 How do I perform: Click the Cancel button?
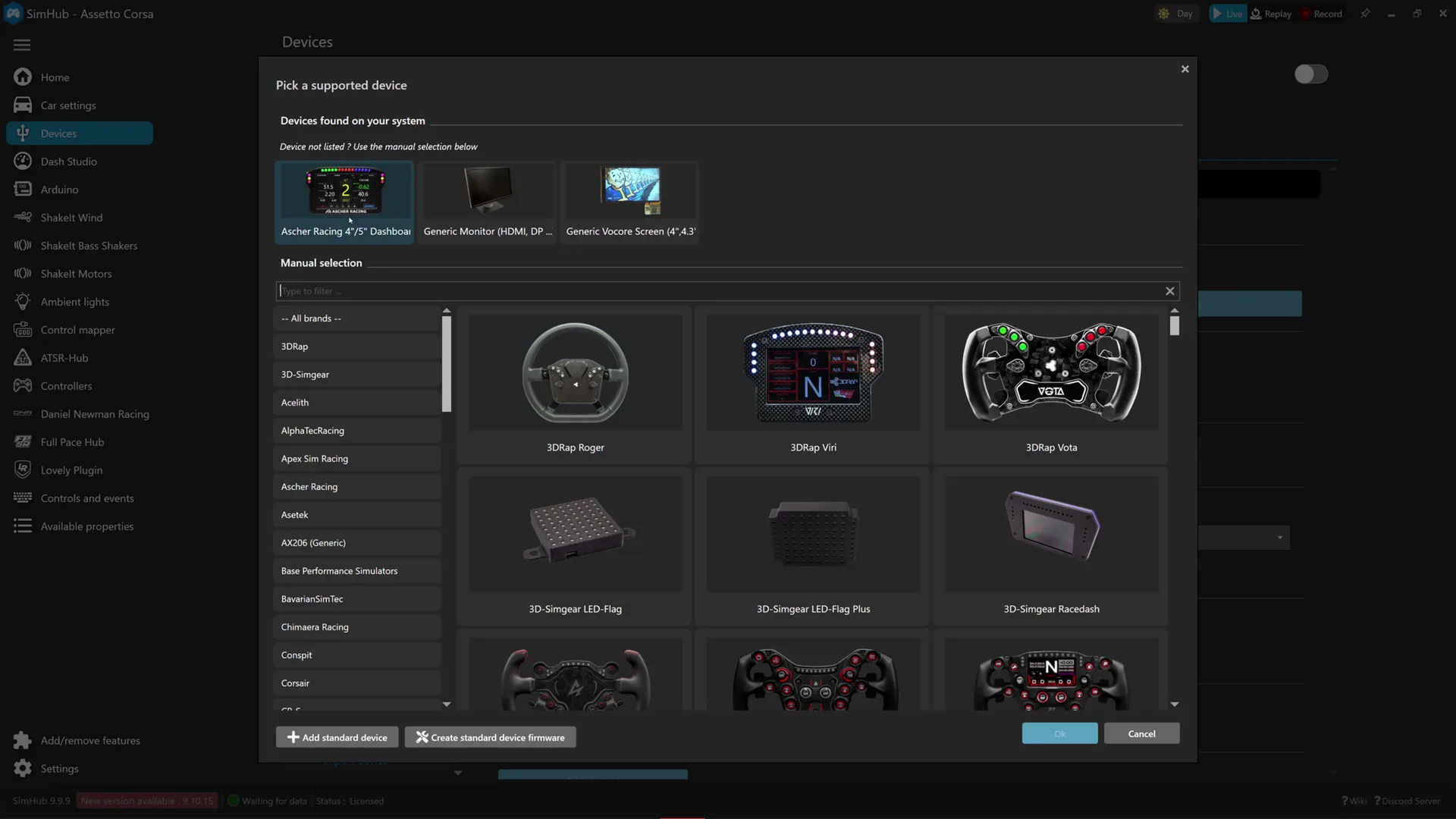pyautogui.click(x=1141, y=733)
